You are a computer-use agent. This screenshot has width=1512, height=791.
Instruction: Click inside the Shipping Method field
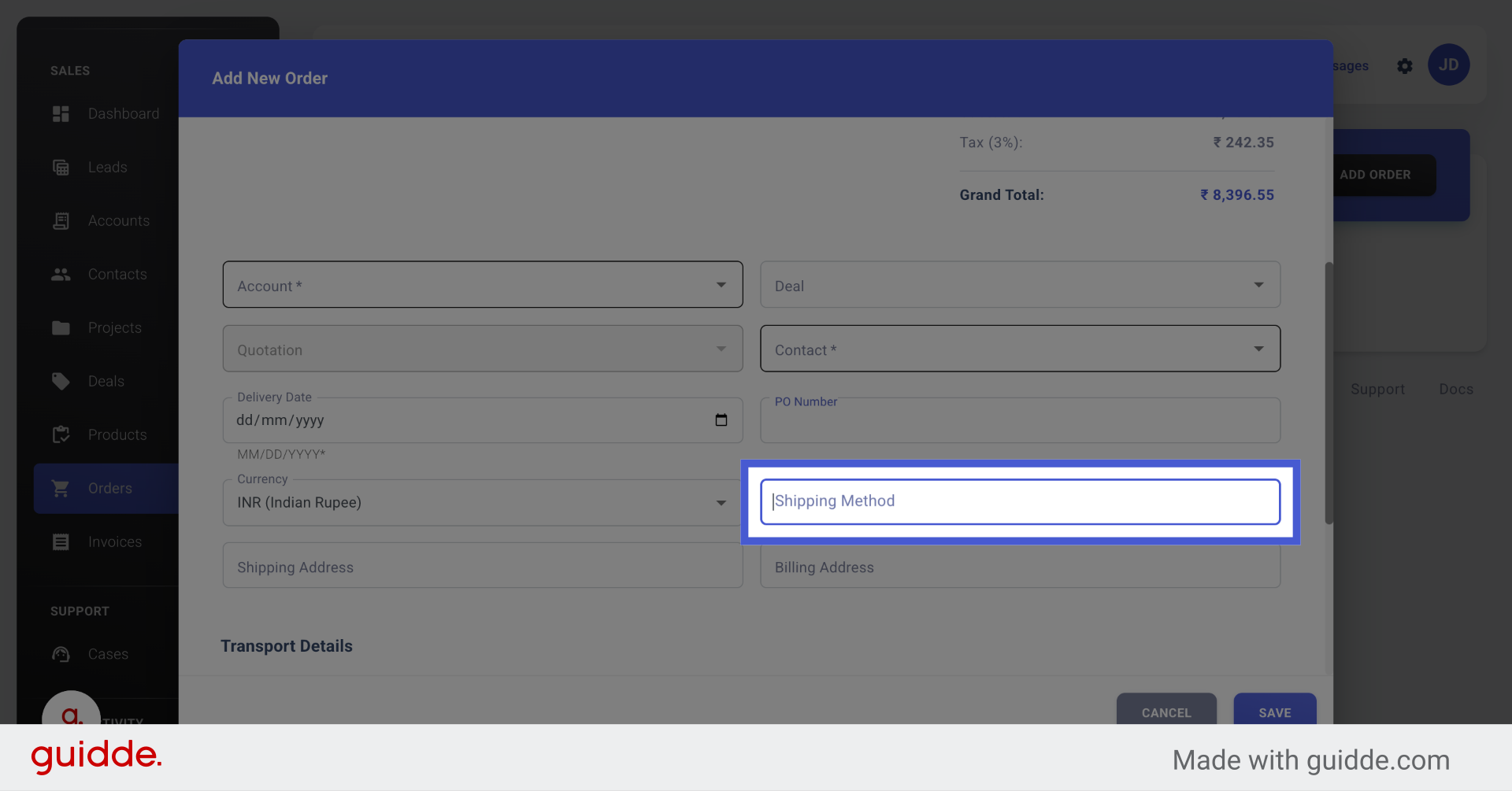click(x=1020, y=501)
